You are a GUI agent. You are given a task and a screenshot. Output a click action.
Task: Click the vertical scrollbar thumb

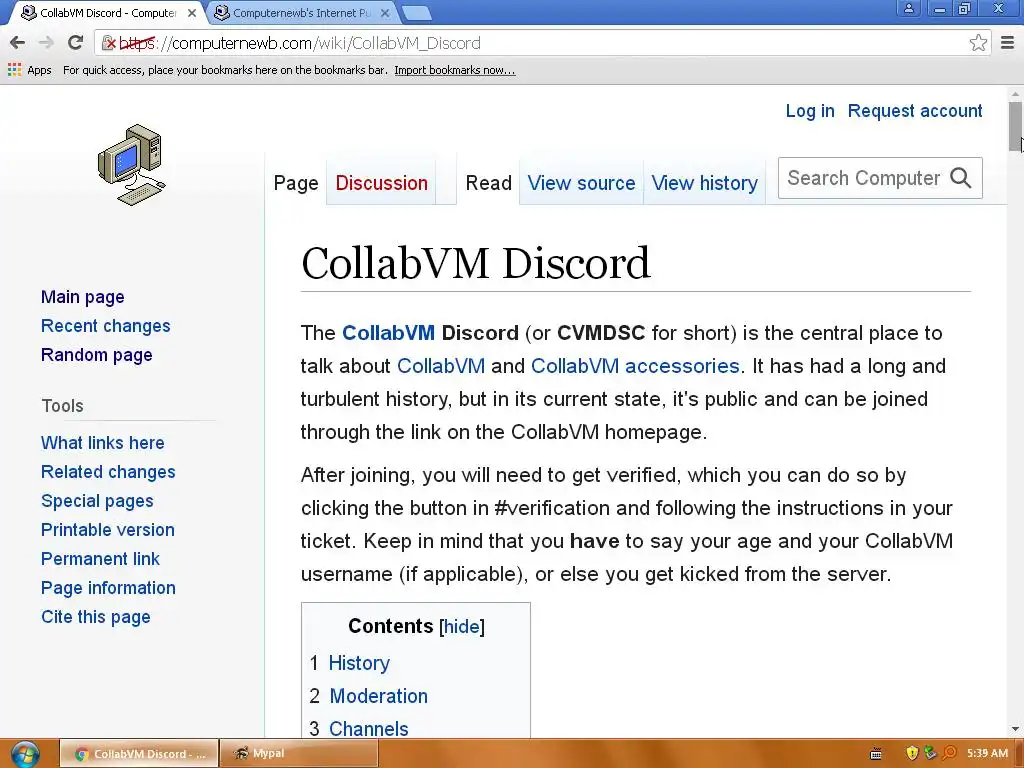(x=1015, y=126)
